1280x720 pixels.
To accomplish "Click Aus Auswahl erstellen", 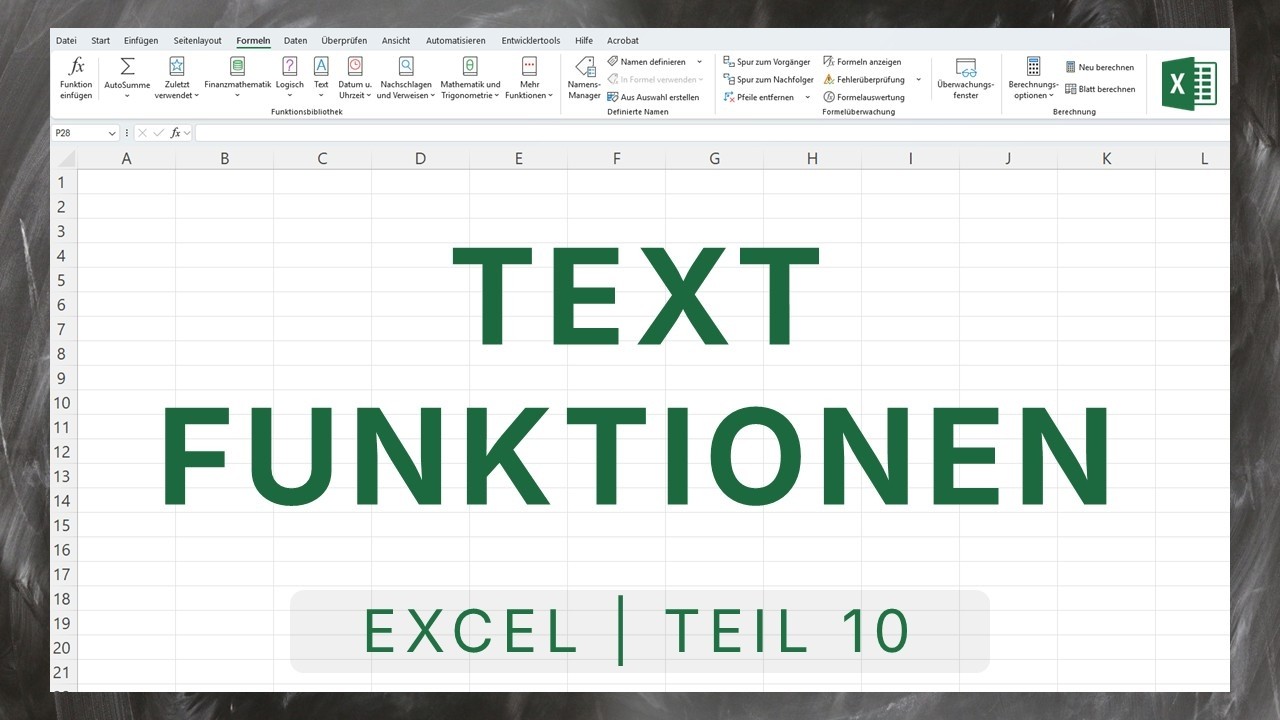I will point(653,97).
